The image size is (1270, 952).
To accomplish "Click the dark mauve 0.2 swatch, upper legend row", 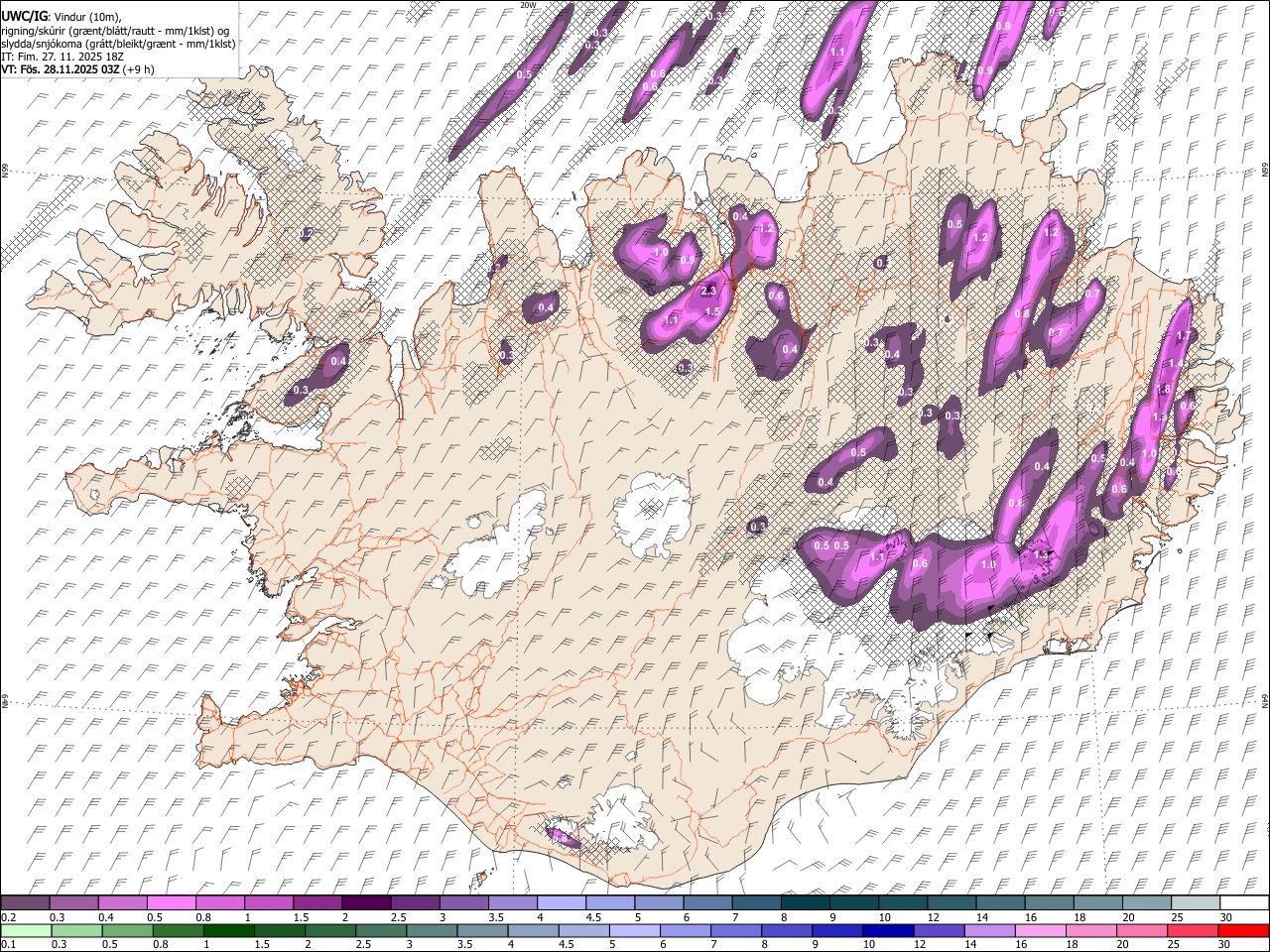I will (25, 903).
